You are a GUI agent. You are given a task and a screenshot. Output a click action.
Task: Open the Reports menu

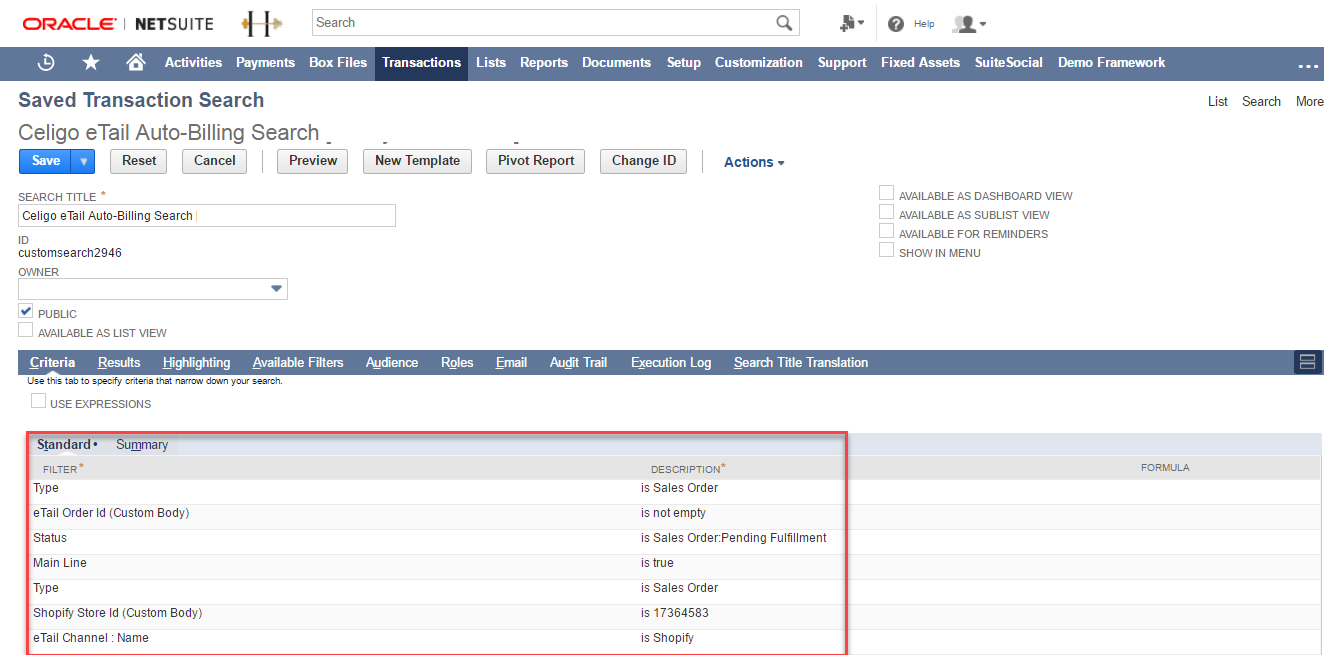click(544, 62)
